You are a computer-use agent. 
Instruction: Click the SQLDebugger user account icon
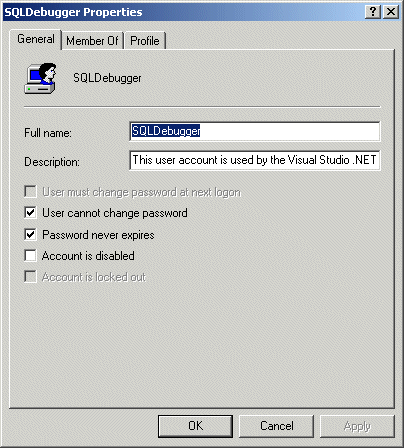[x=40, y=78]
